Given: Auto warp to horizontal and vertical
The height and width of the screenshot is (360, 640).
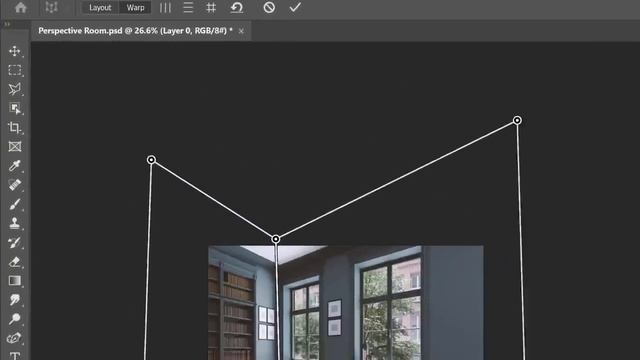Looking at the screenshot, I should point(211,7).
